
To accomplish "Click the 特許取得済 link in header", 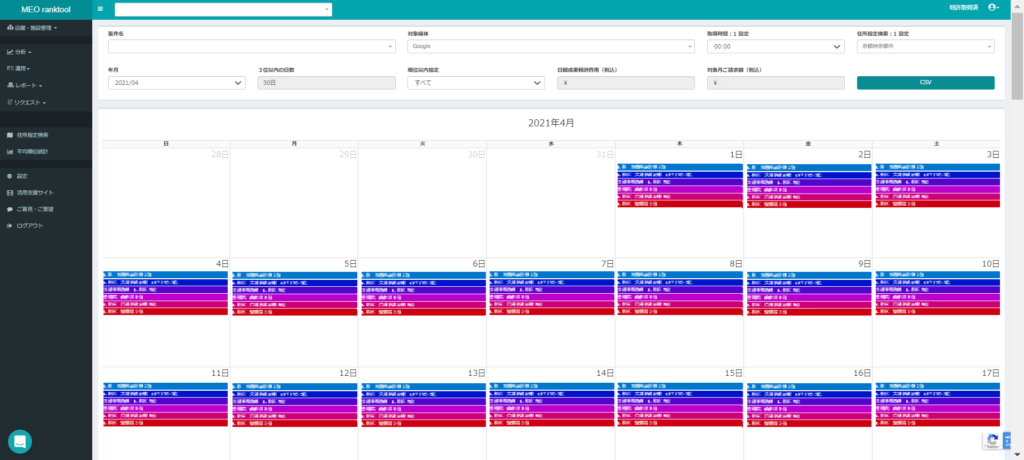I will 963,7.
